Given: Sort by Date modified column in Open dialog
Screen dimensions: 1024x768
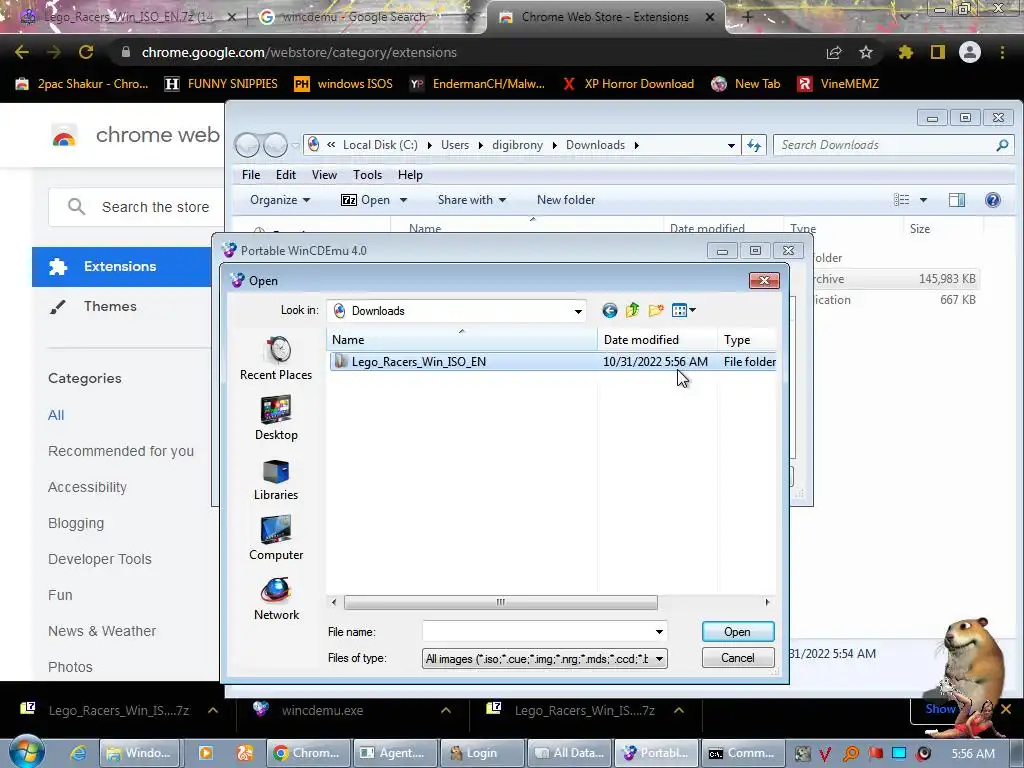Looking at the screenshot, I should pyautogui.click(x=656, y=340).
